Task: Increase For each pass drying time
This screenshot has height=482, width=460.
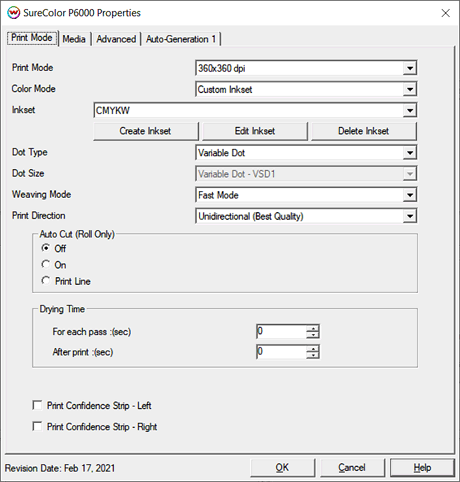Action: [x=313, y=328]
